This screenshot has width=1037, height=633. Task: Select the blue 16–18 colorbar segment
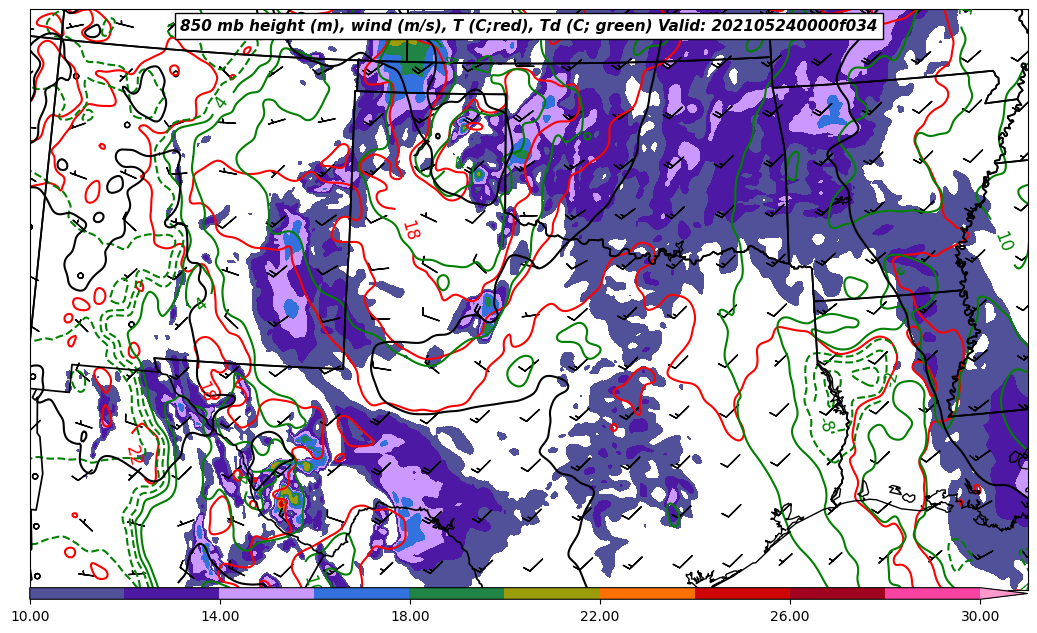362,593
